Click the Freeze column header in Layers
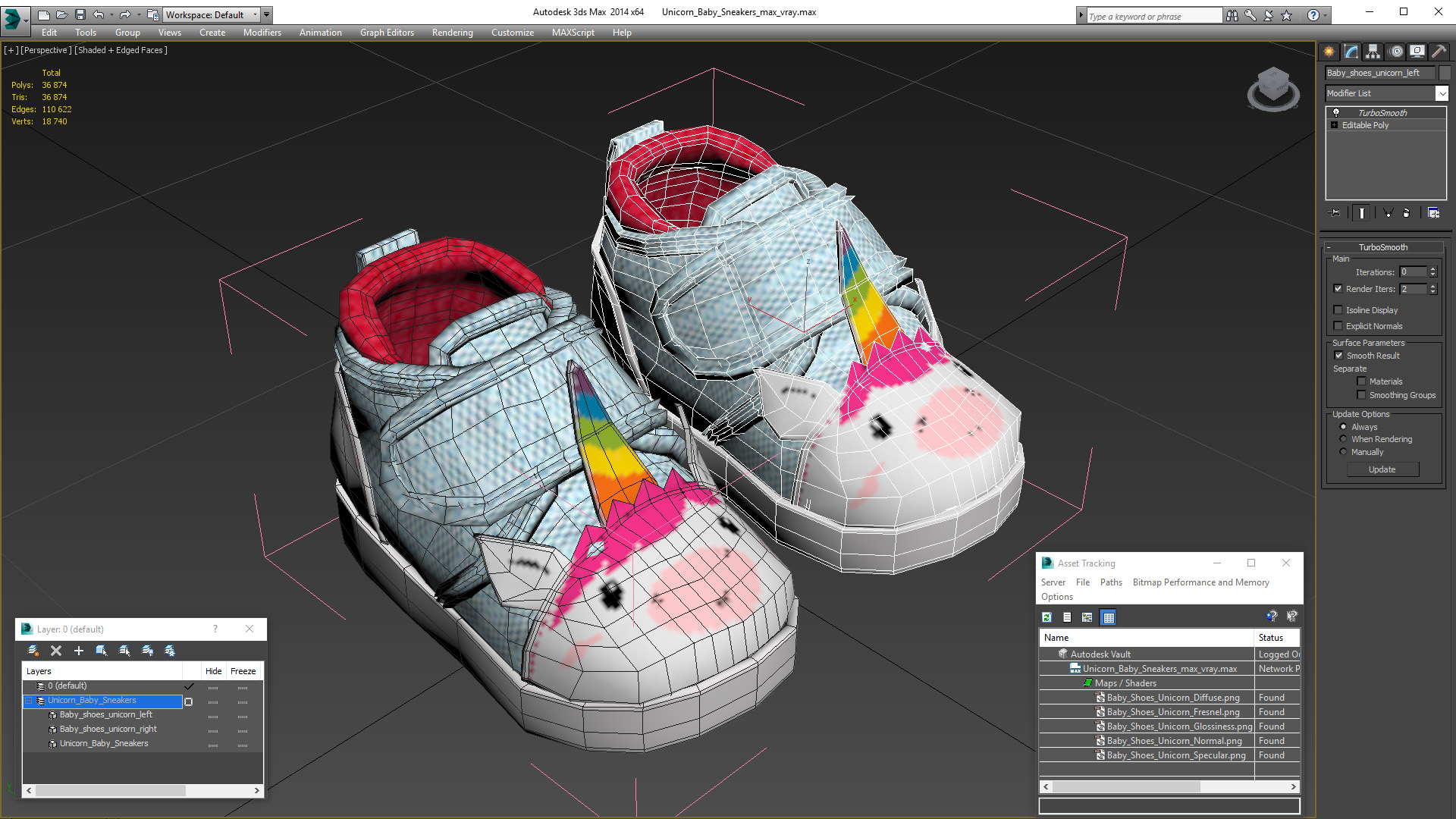Viewport: 1456px width, 819px height. [x=243, y=671]
